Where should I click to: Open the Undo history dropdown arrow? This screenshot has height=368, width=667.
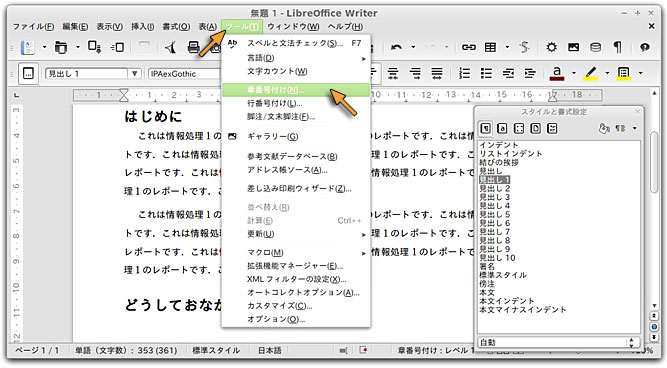pos(413,47)
